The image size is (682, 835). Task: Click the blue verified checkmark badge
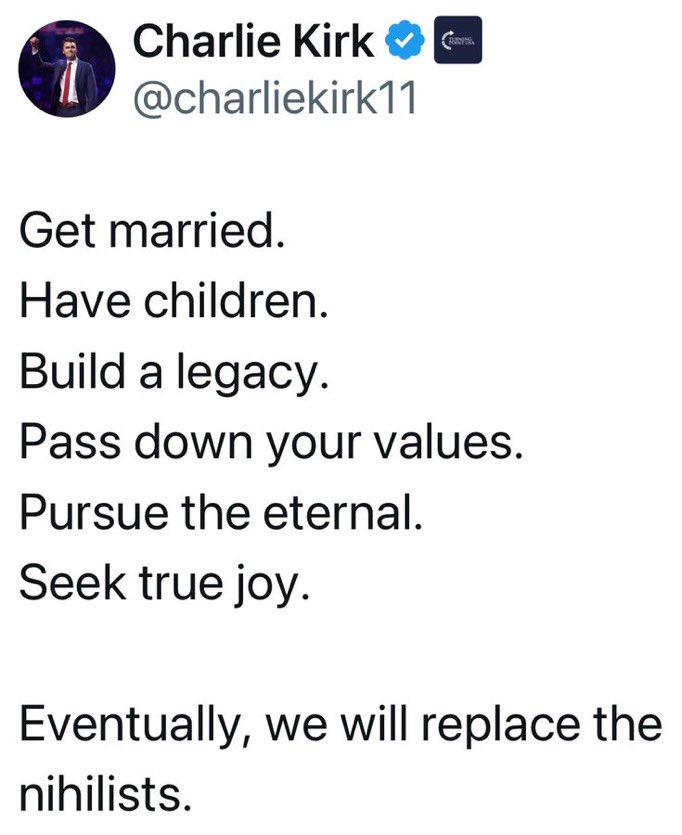405,39
